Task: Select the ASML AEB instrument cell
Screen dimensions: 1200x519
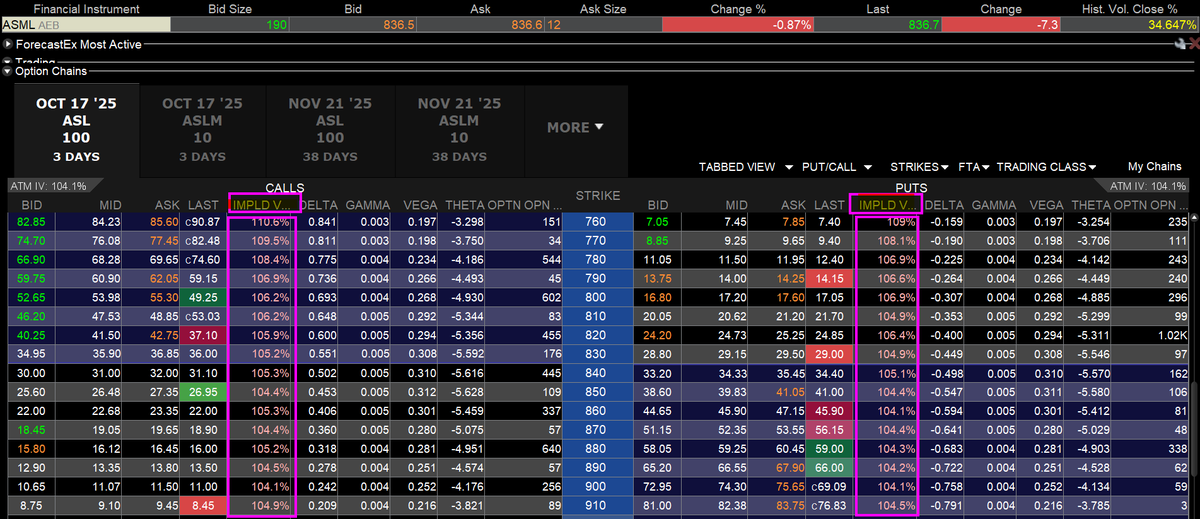Action: [84, 23]
